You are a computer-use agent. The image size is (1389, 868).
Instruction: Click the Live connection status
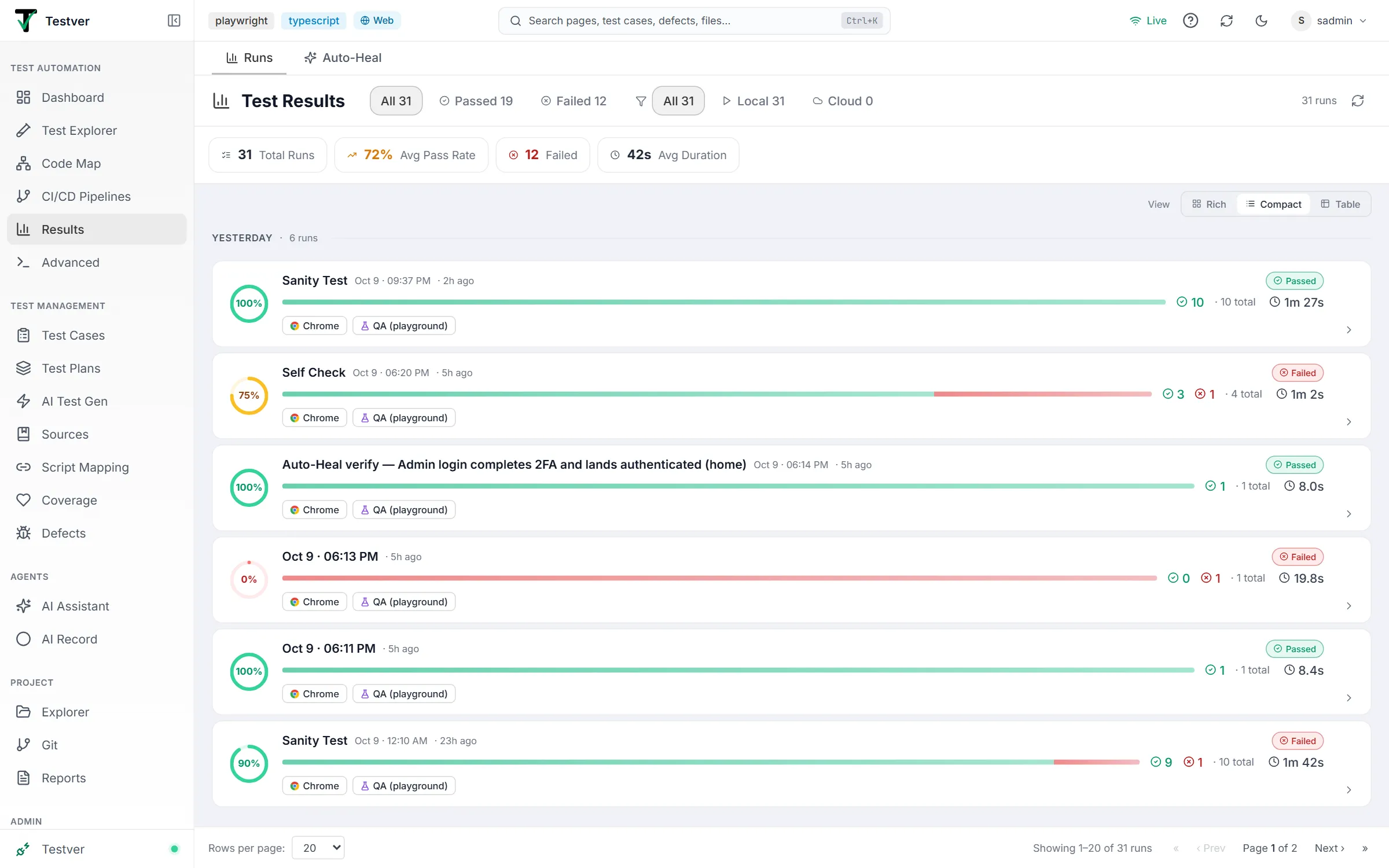tap(1148, 21)
